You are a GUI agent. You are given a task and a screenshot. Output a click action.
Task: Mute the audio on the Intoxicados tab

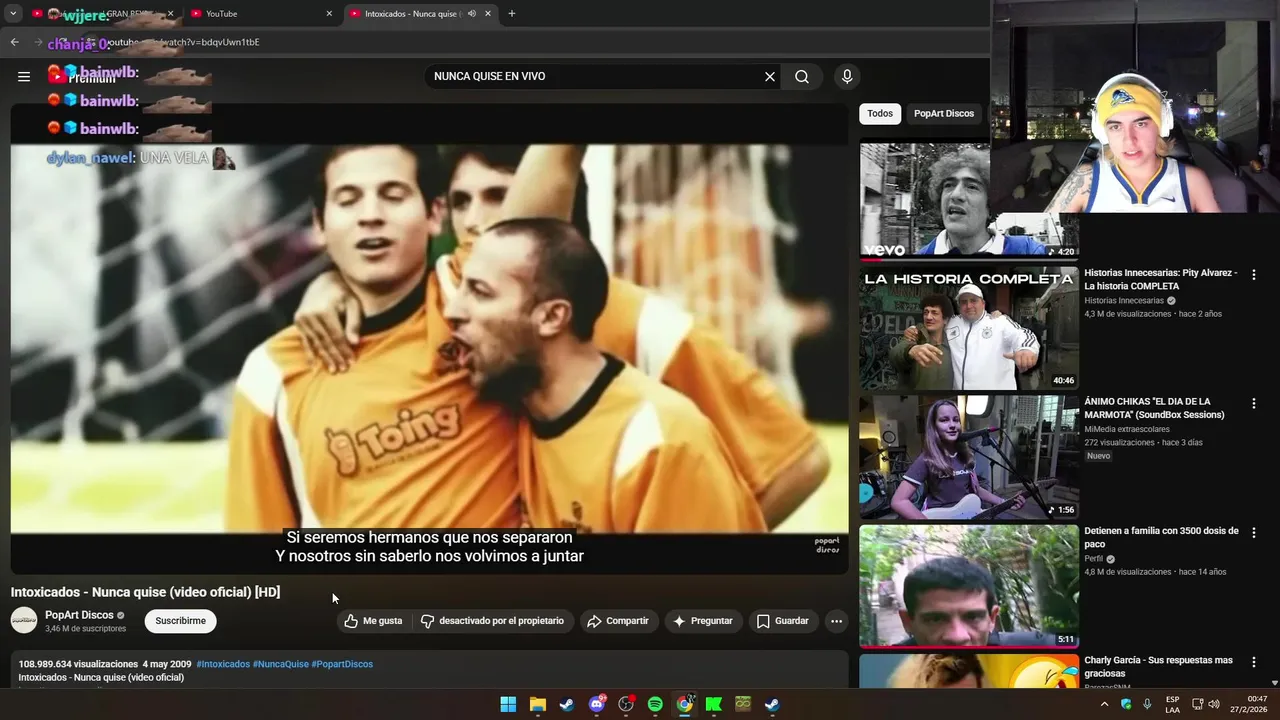point(471,14)
